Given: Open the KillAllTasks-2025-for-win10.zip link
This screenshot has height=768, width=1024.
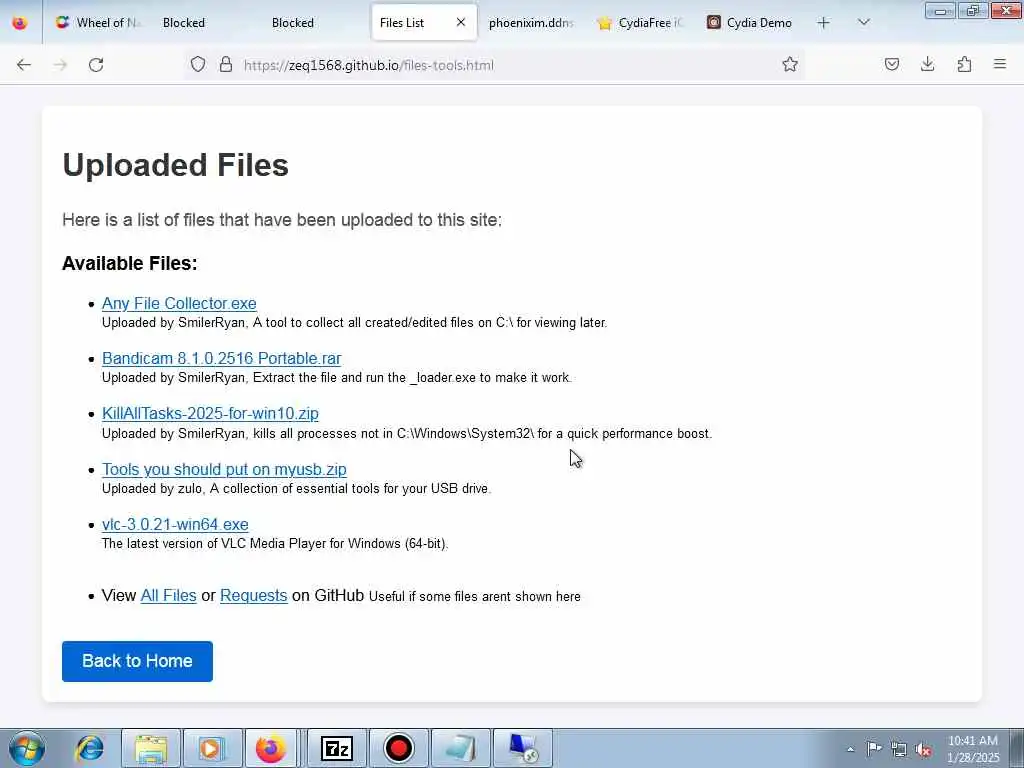Looking at the screenshot, I should [210, 413].
